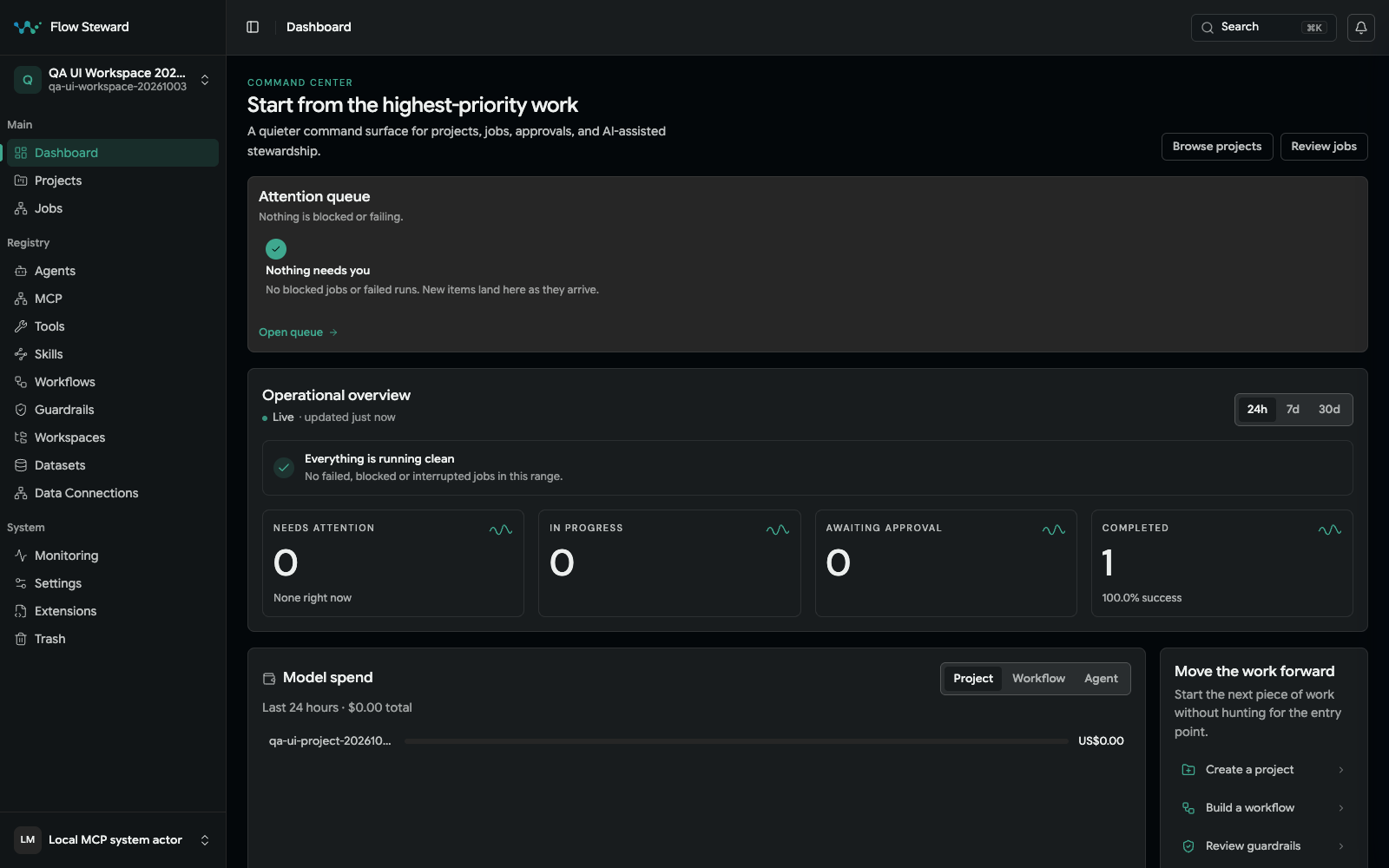The width and height of the screenshot is (1389, 868).
Task: Click the Monitoring pulse icon
Action: 21,556
